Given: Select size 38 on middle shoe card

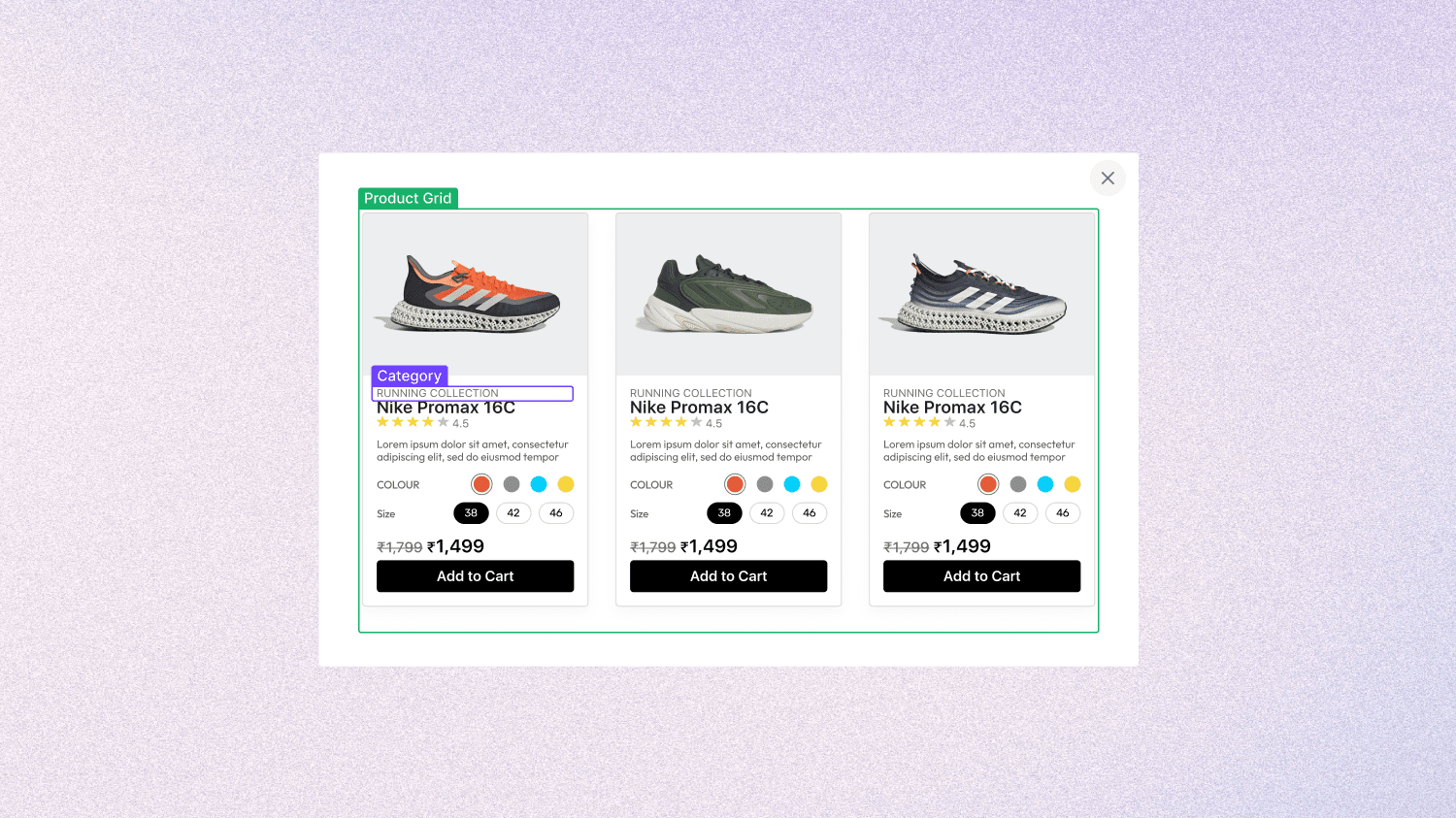Looking at the screenshot, I should tap(724, 513).
